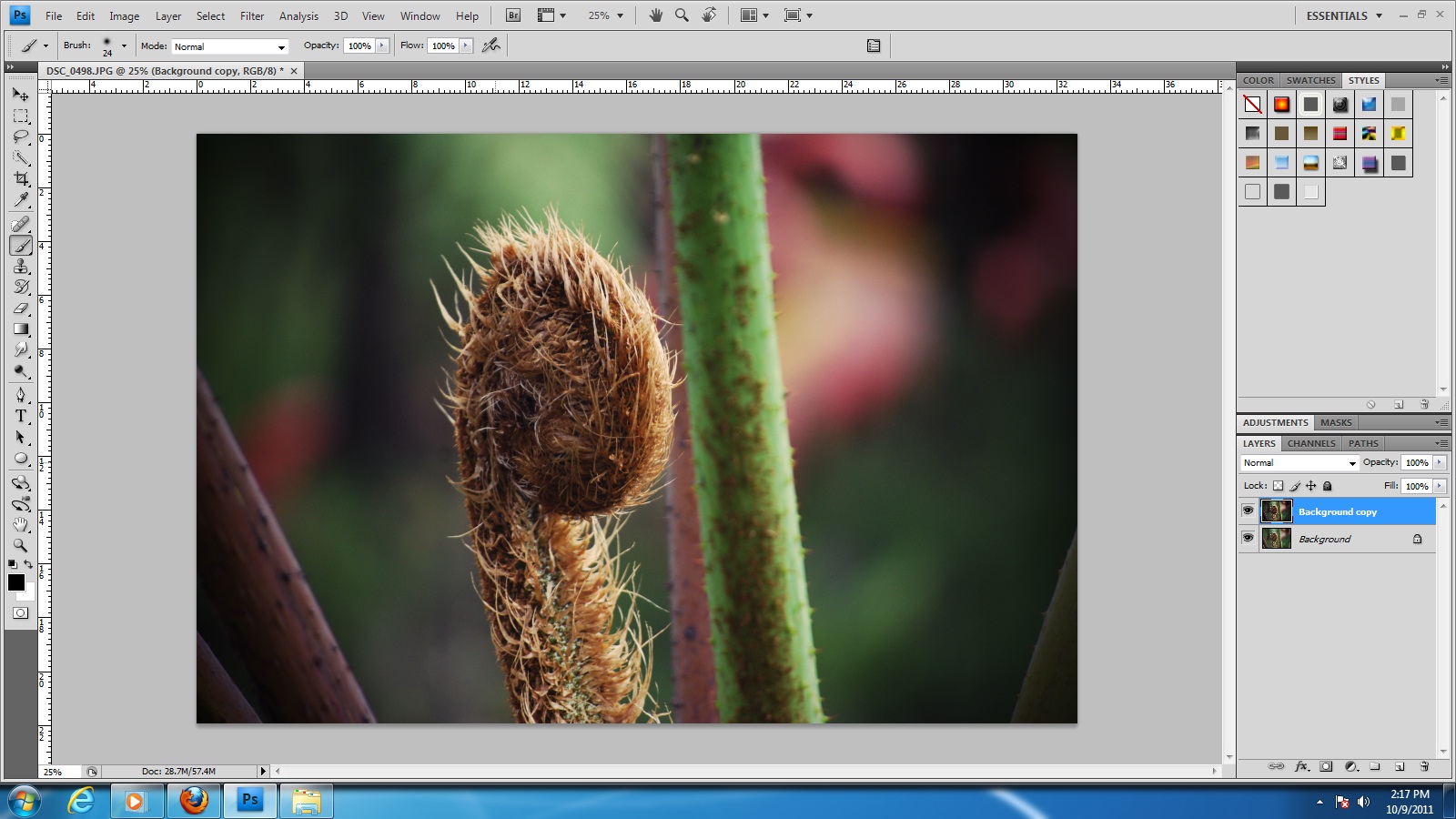1456x819 pixels.
Task: Select the History Brush tool
Action: [21, 288]
